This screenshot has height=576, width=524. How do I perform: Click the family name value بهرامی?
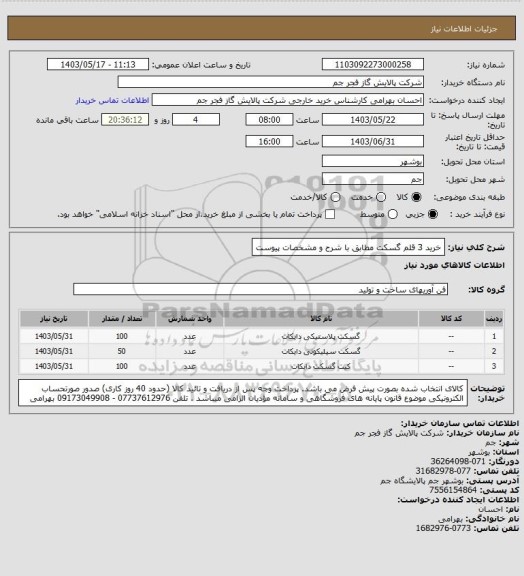click(x=451, y=519)
